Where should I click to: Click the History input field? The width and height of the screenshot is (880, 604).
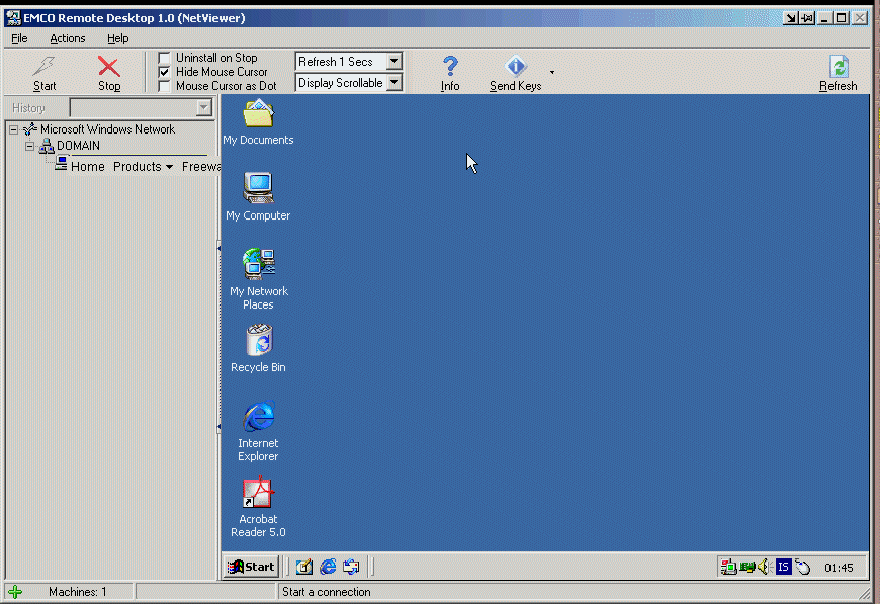point(134,107)
